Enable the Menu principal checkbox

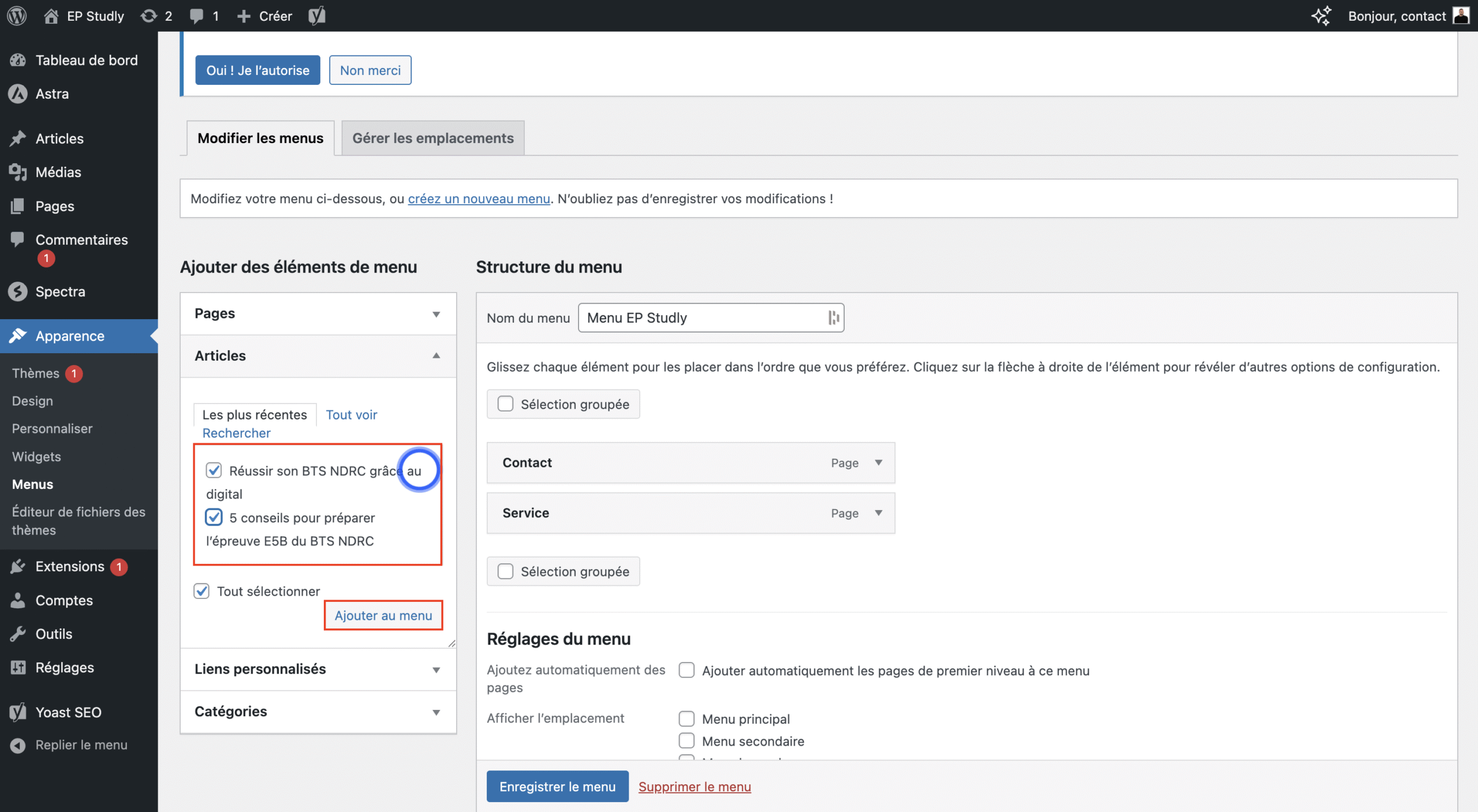point(686,719)
